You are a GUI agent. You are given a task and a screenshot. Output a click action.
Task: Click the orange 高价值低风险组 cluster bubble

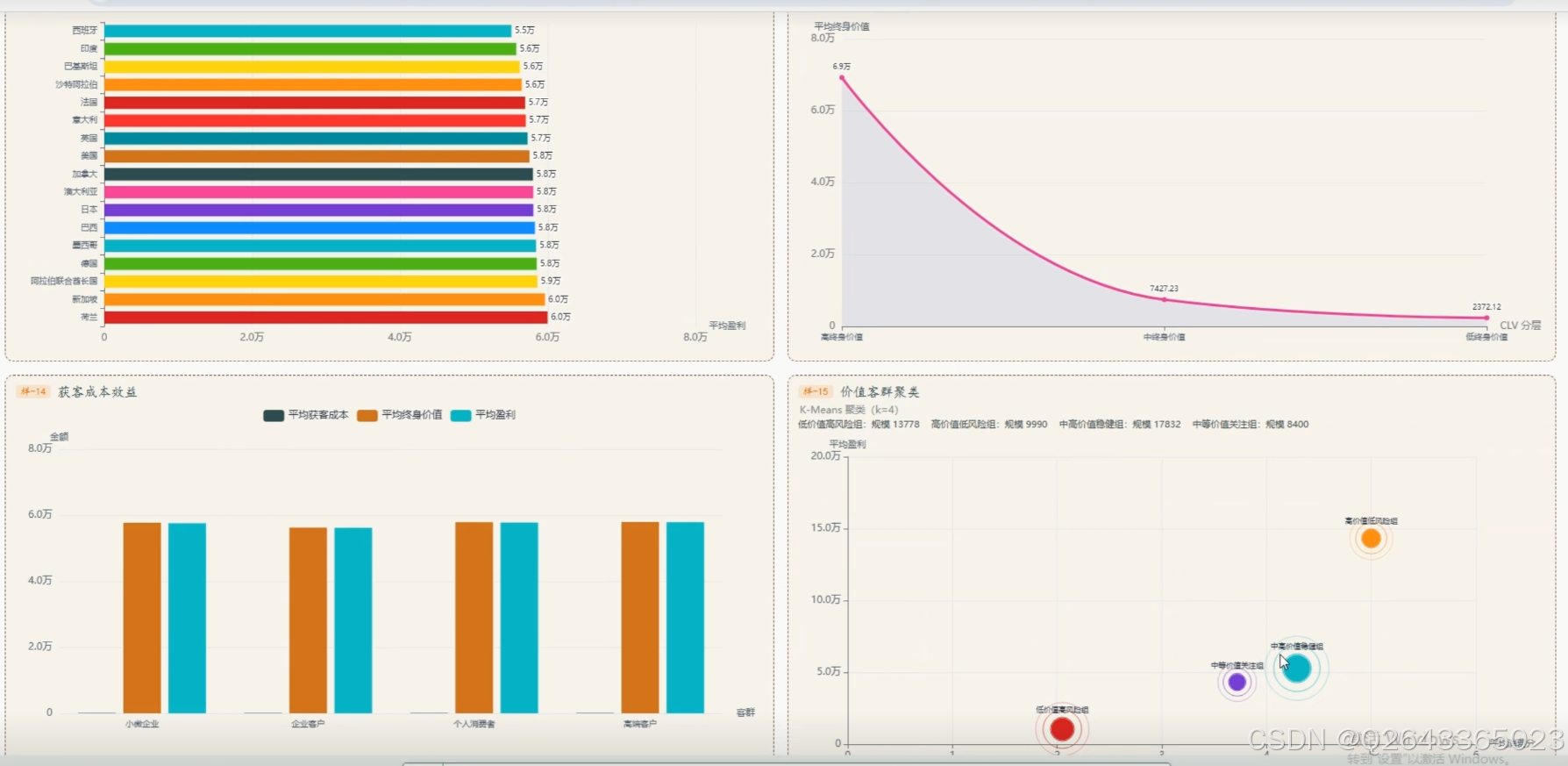coord(1371,539)
